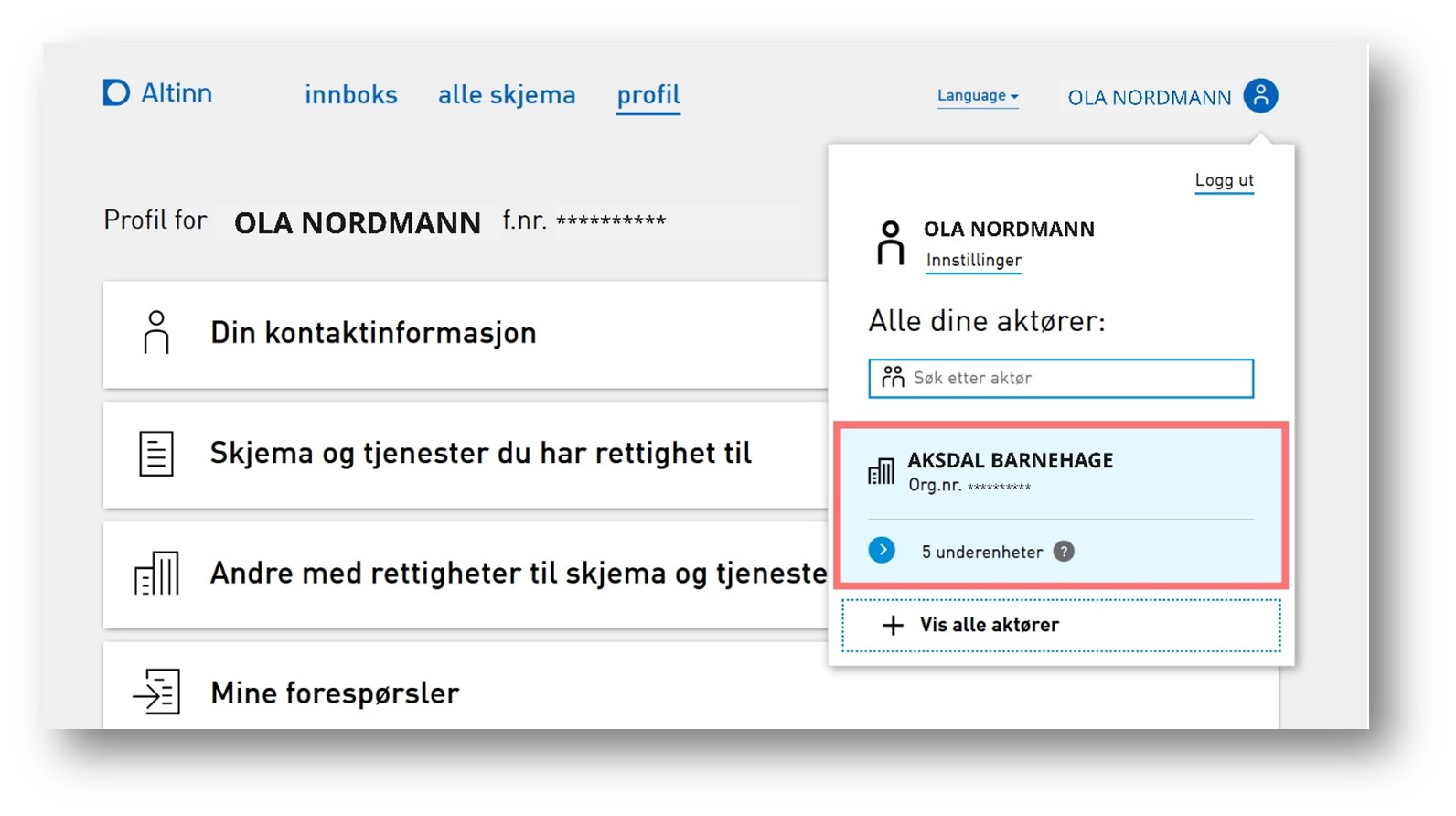Click document icon beside Skjema og tjenester
This screenshot has height=816, width=1456.
click(x=156, y=454)
